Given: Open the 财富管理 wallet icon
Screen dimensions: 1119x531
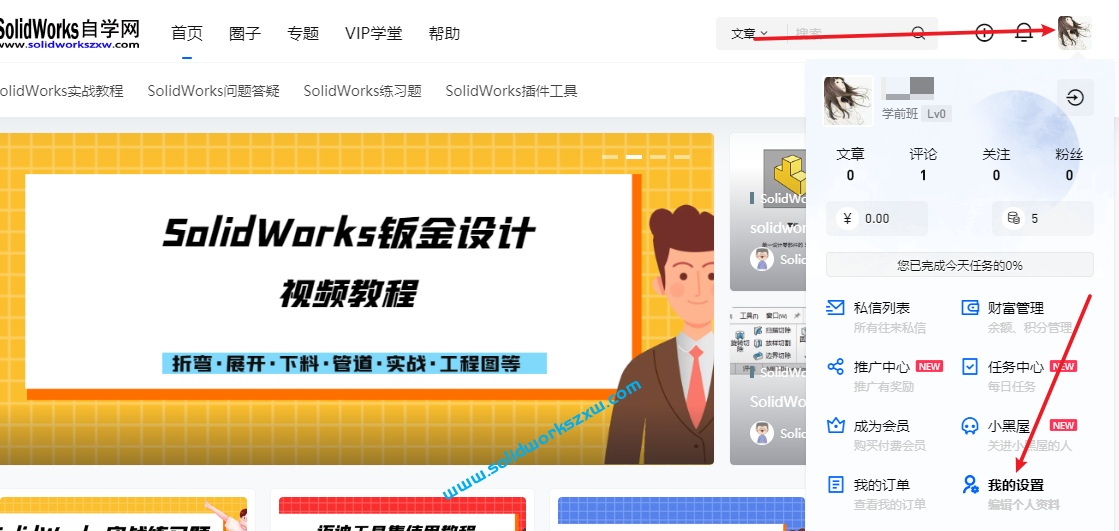Looking at the screenshot, I should (970, 308).
